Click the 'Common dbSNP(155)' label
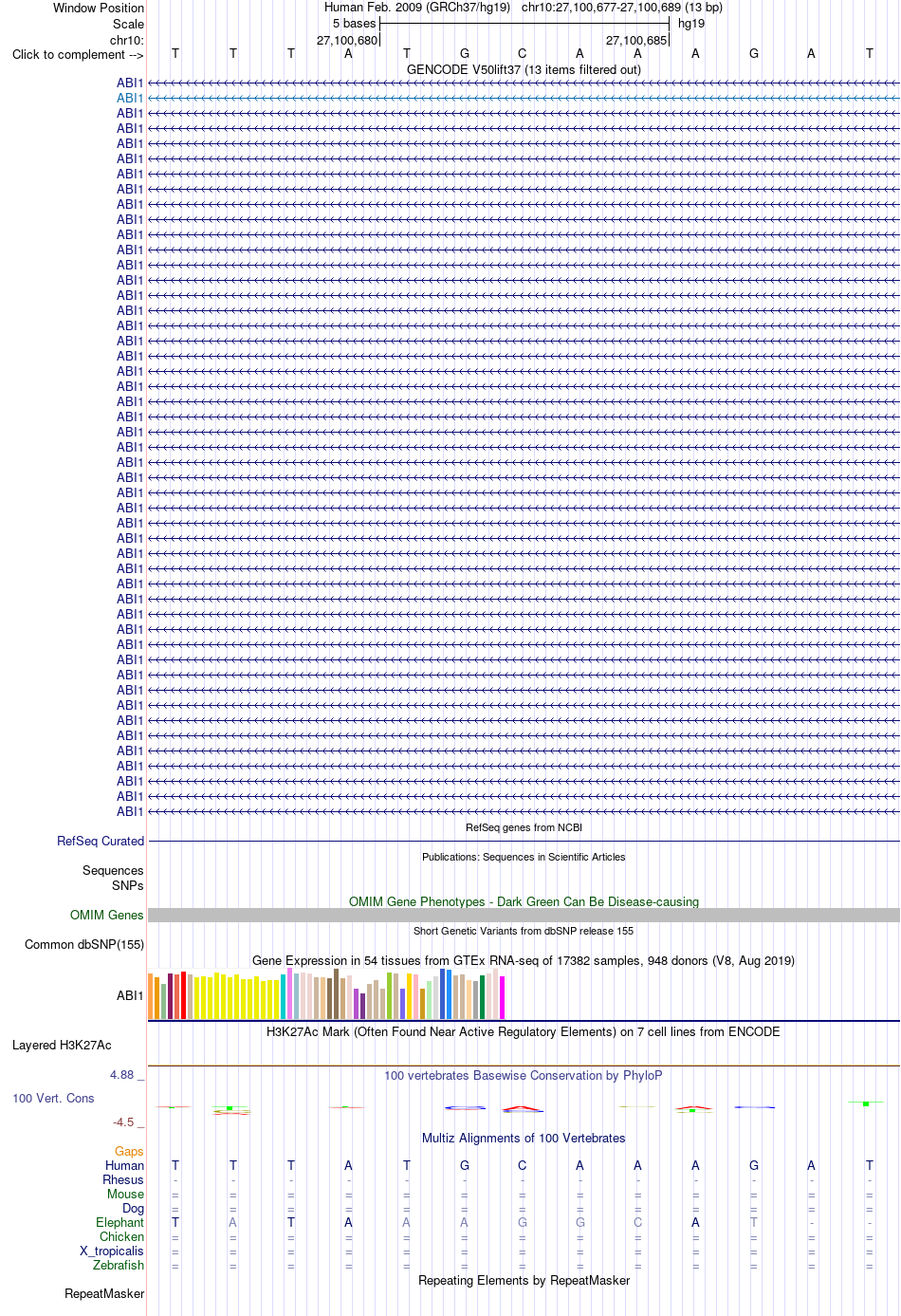Screen dimensions: 901x1316 [84, 944]
